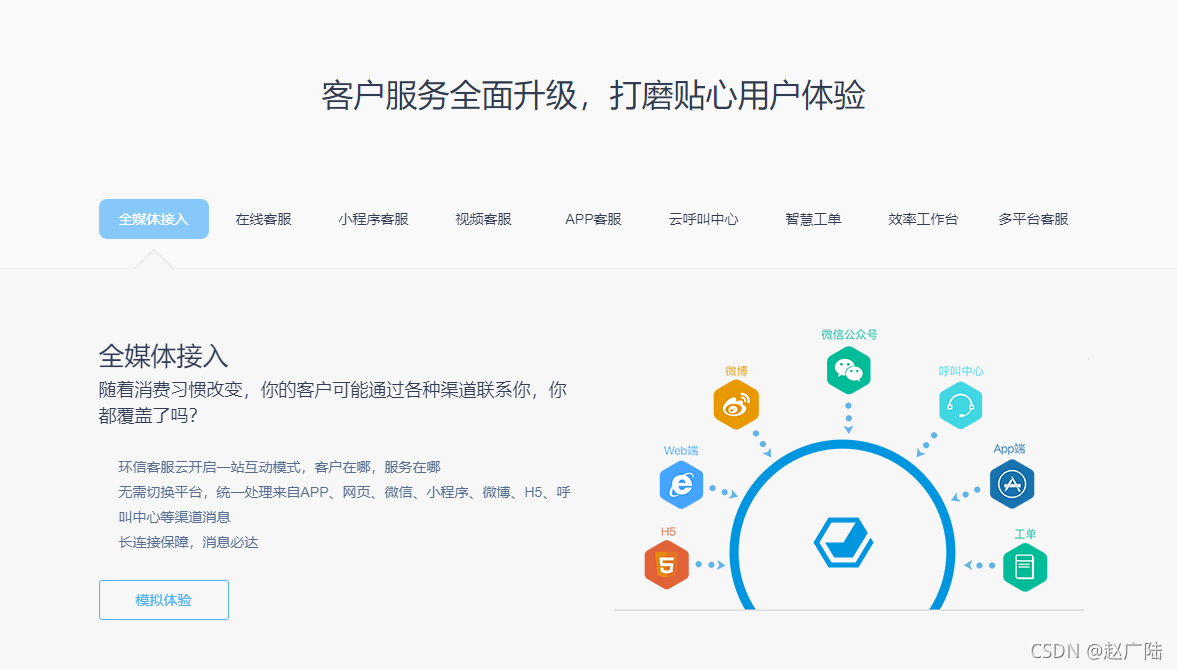Open the 视频客服 tab
1177x669 pixels.
[x=482, y=220]
